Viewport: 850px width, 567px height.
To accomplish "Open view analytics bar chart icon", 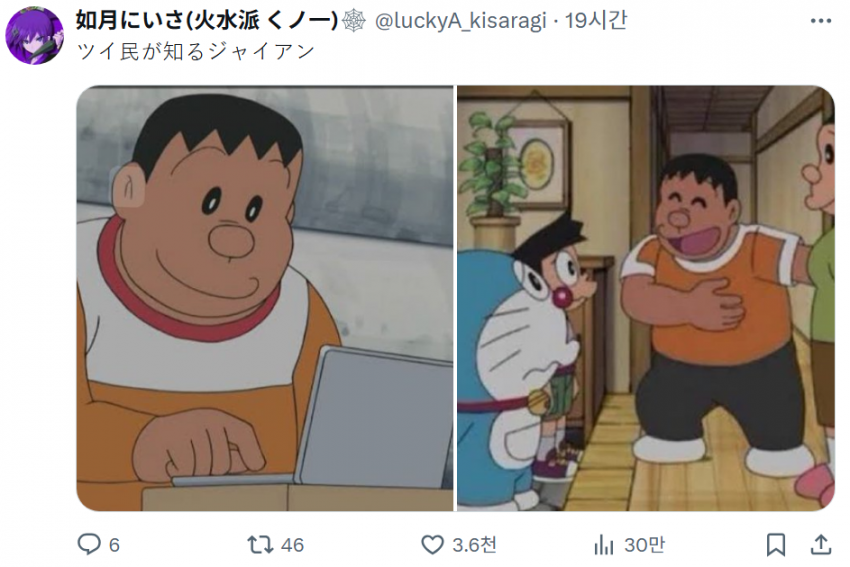I will point(604,545).
